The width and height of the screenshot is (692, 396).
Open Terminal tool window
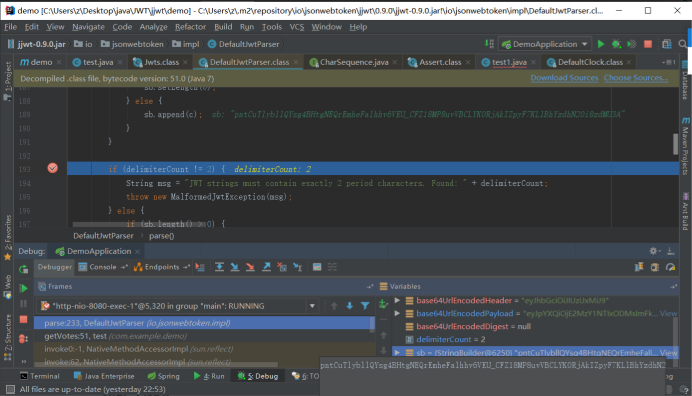coord(39,376)
